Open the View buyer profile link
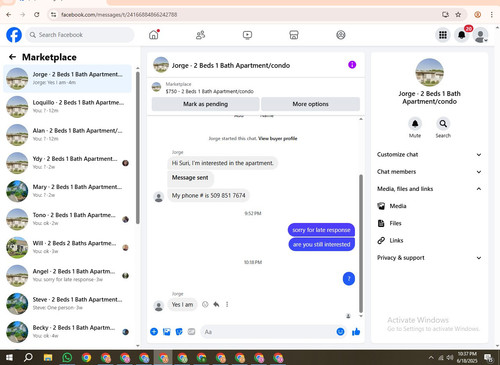500x365 pixels. coord(278,138)
